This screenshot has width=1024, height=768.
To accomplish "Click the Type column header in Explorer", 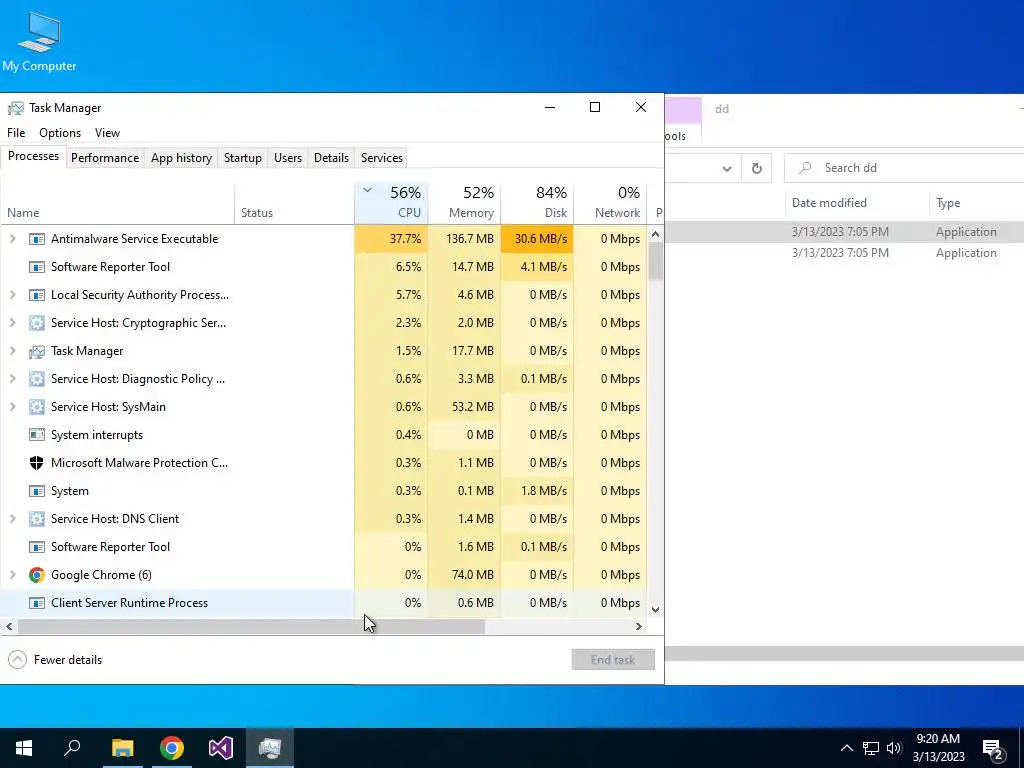I will (x=976, y=203).
